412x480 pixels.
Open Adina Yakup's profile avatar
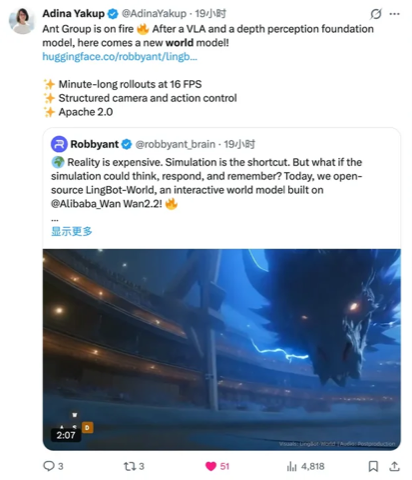point(22,20)
